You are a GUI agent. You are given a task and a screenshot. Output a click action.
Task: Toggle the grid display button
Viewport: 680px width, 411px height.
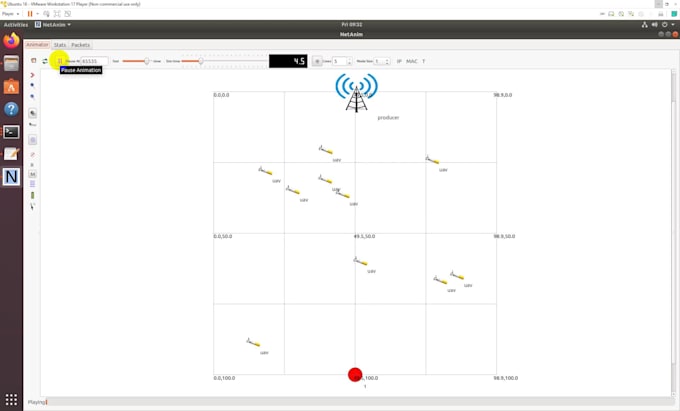[x=317, y=61]
